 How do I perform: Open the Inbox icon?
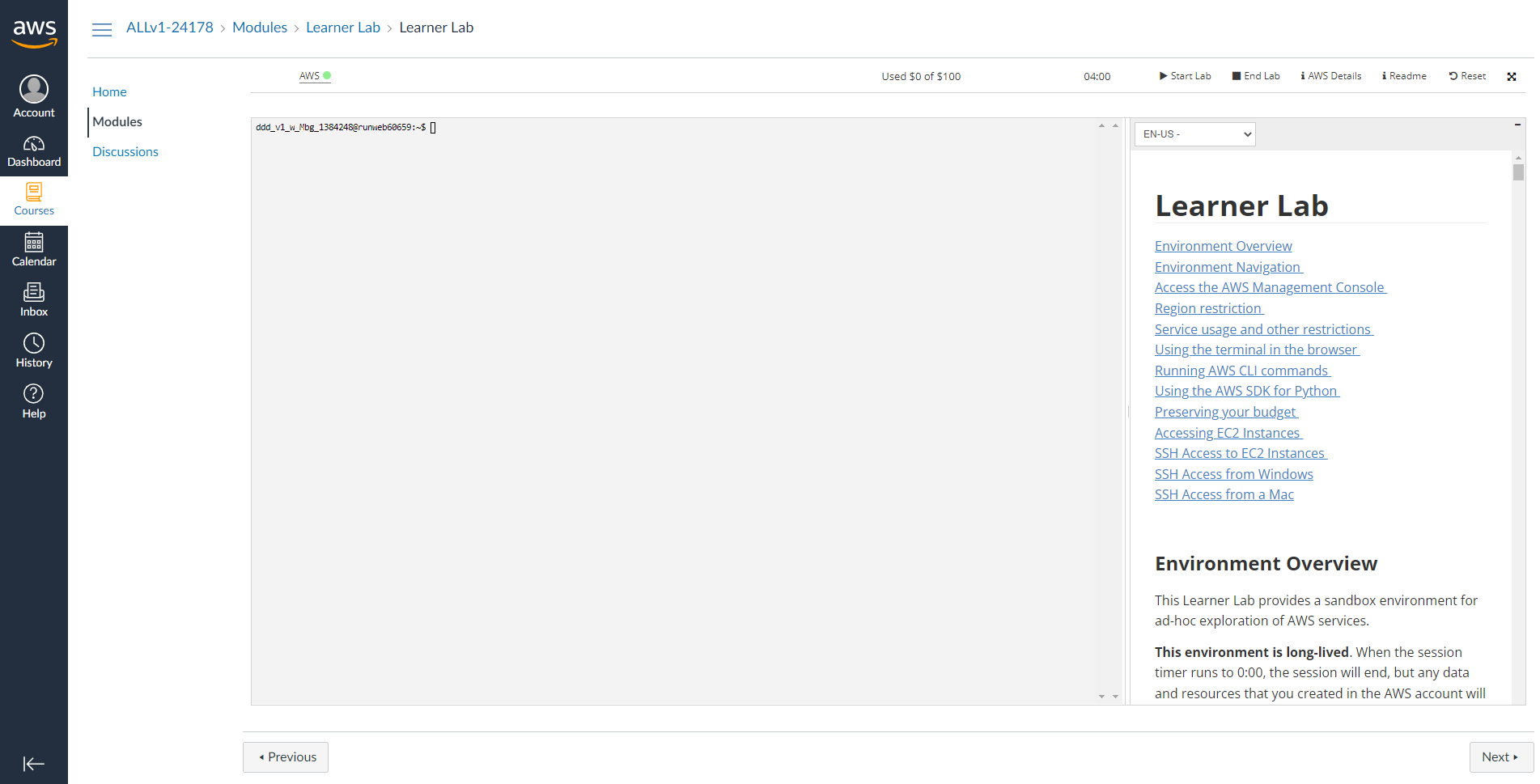(x=34, y=292)
